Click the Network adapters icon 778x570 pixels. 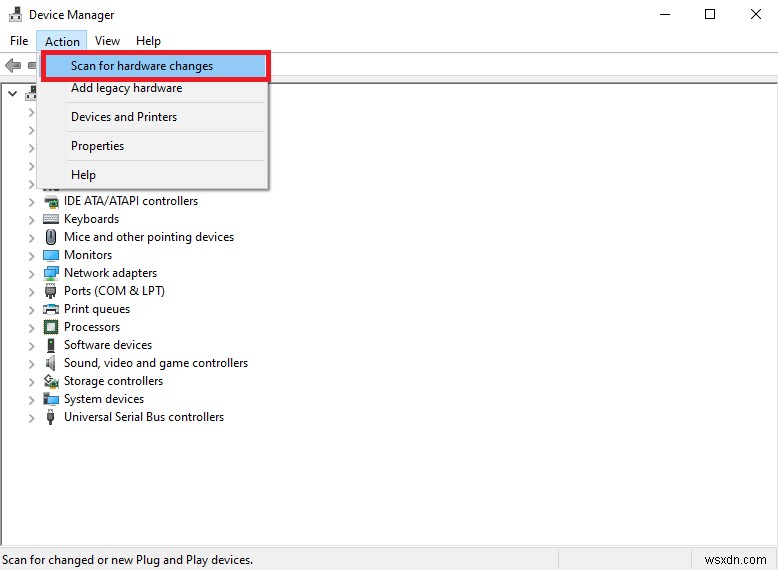click(51, 273)
